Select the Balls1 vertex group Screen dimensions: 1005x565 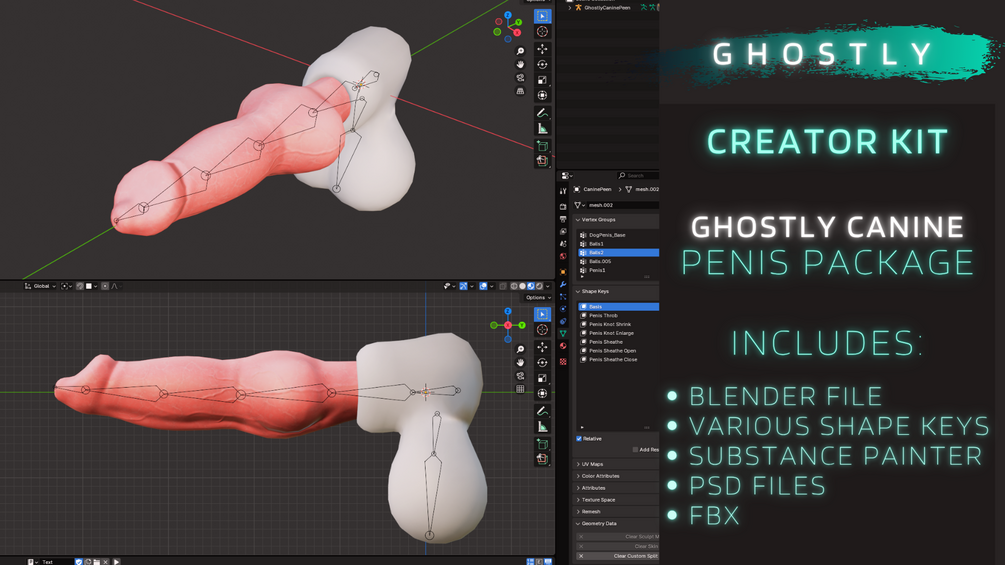(619, 244)
